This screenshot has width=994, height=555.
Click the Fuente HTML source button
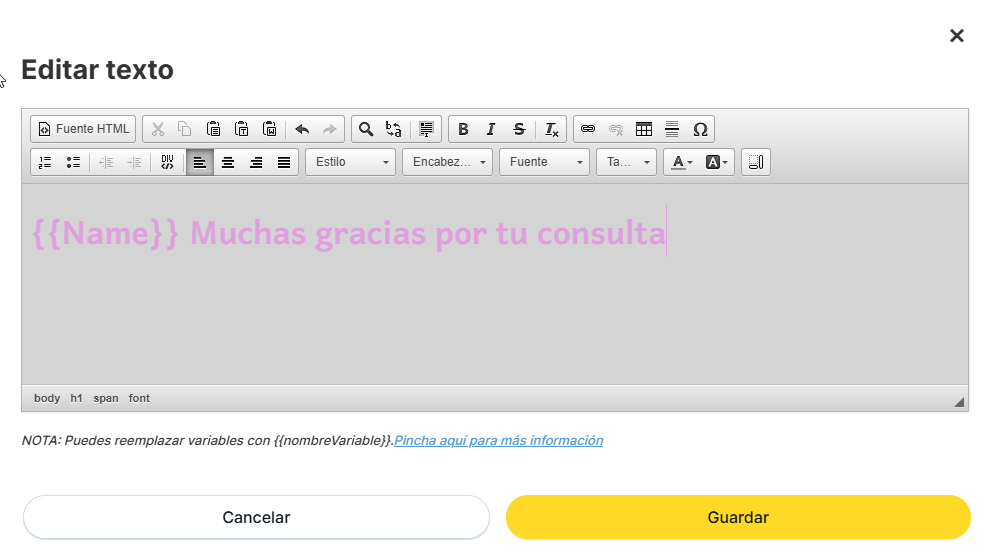[83, 129]
